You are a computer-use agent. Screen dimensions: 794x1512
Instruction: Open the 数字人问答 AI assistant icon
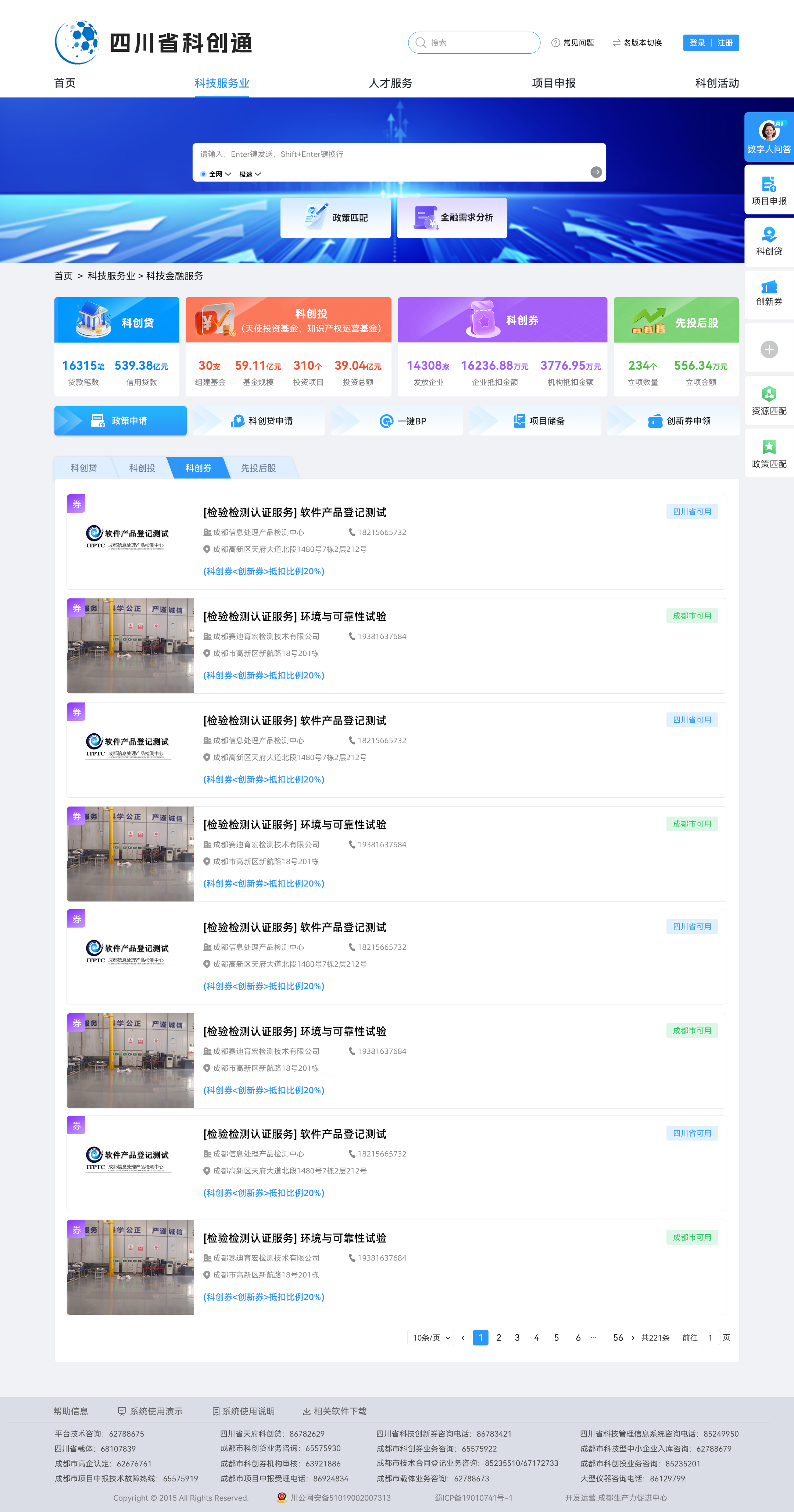769,130
